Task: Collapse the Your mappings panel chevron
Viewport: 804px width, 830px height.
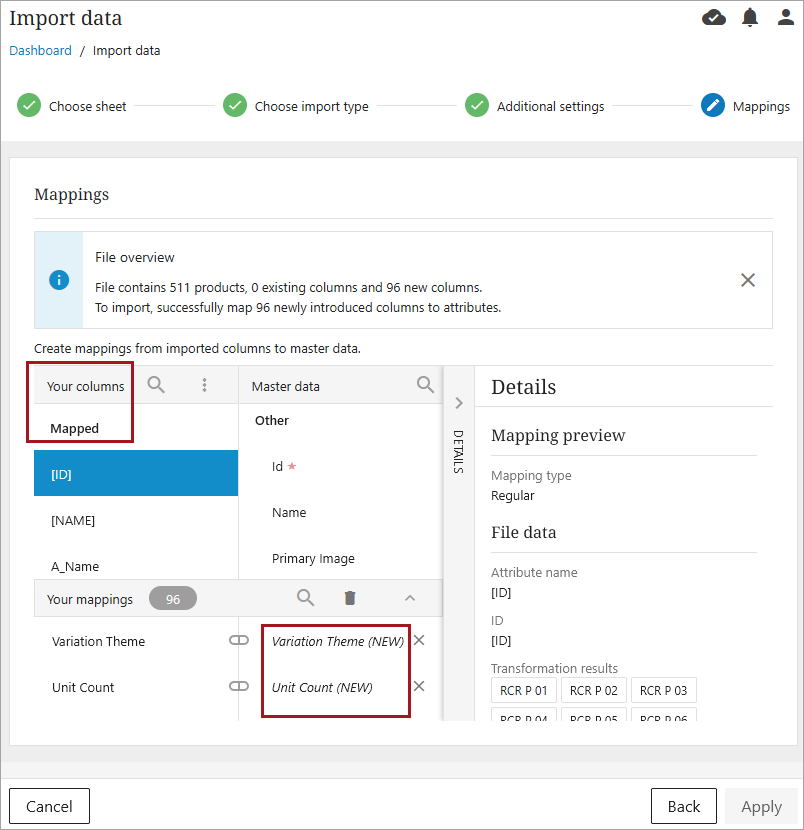Action: pyautogui.click(x=409, y=598)
